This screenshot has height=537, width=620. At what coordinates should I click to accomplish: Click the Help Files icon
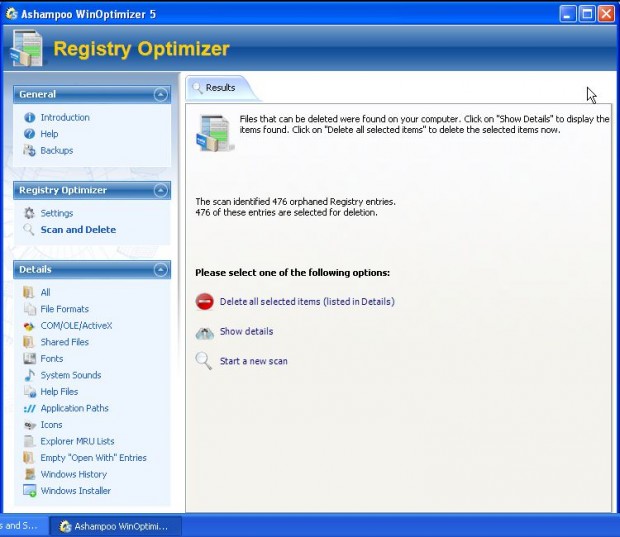coord(30,392)
